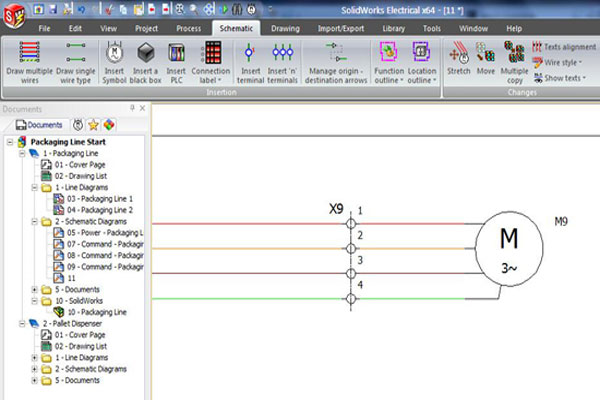Click the Insert PLC icon
600x400 pixels.
pyautogui.click(x=176, y=58)
